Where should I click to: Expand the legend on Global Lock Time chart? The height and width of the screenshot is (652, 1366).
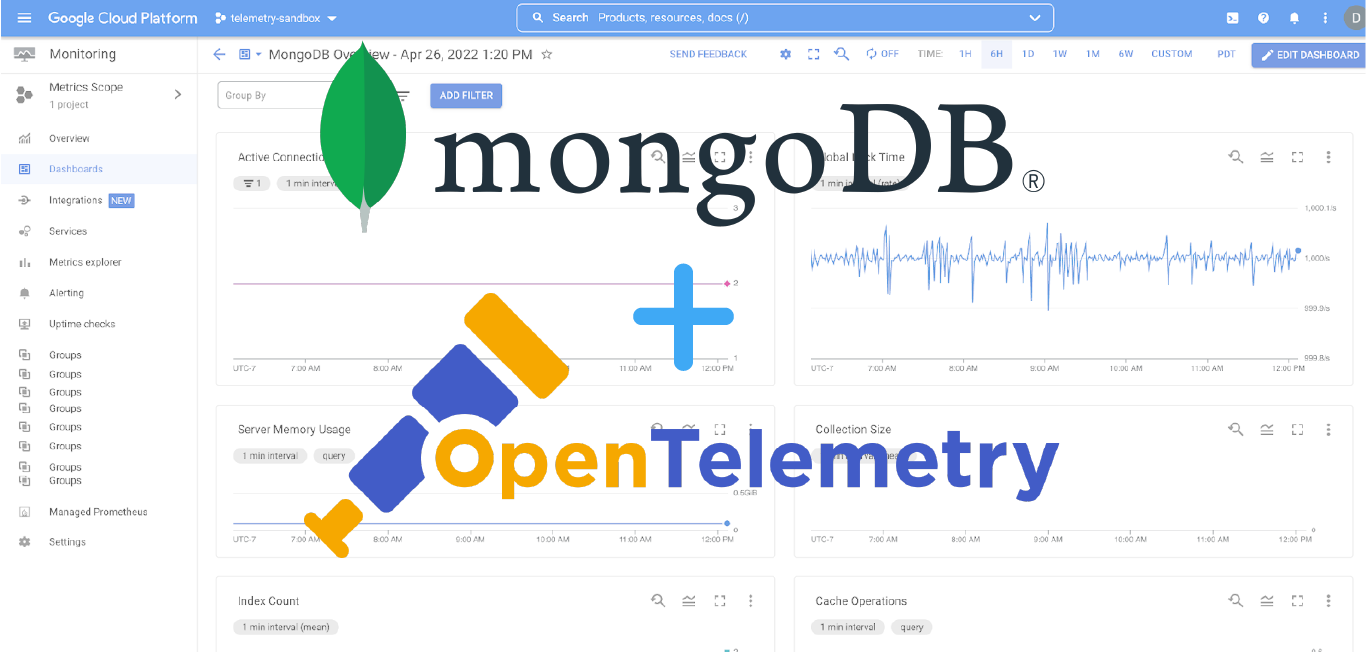pos(1266,157)
